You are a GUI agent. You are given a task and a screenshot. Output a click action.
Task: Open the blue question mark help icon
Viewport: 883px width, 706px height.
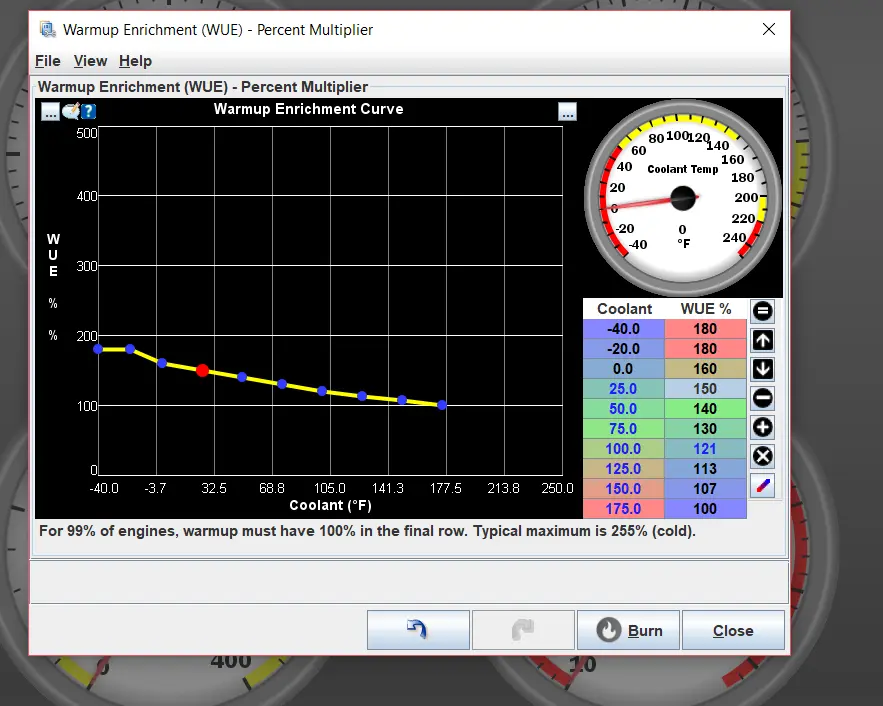click(88, 111)
